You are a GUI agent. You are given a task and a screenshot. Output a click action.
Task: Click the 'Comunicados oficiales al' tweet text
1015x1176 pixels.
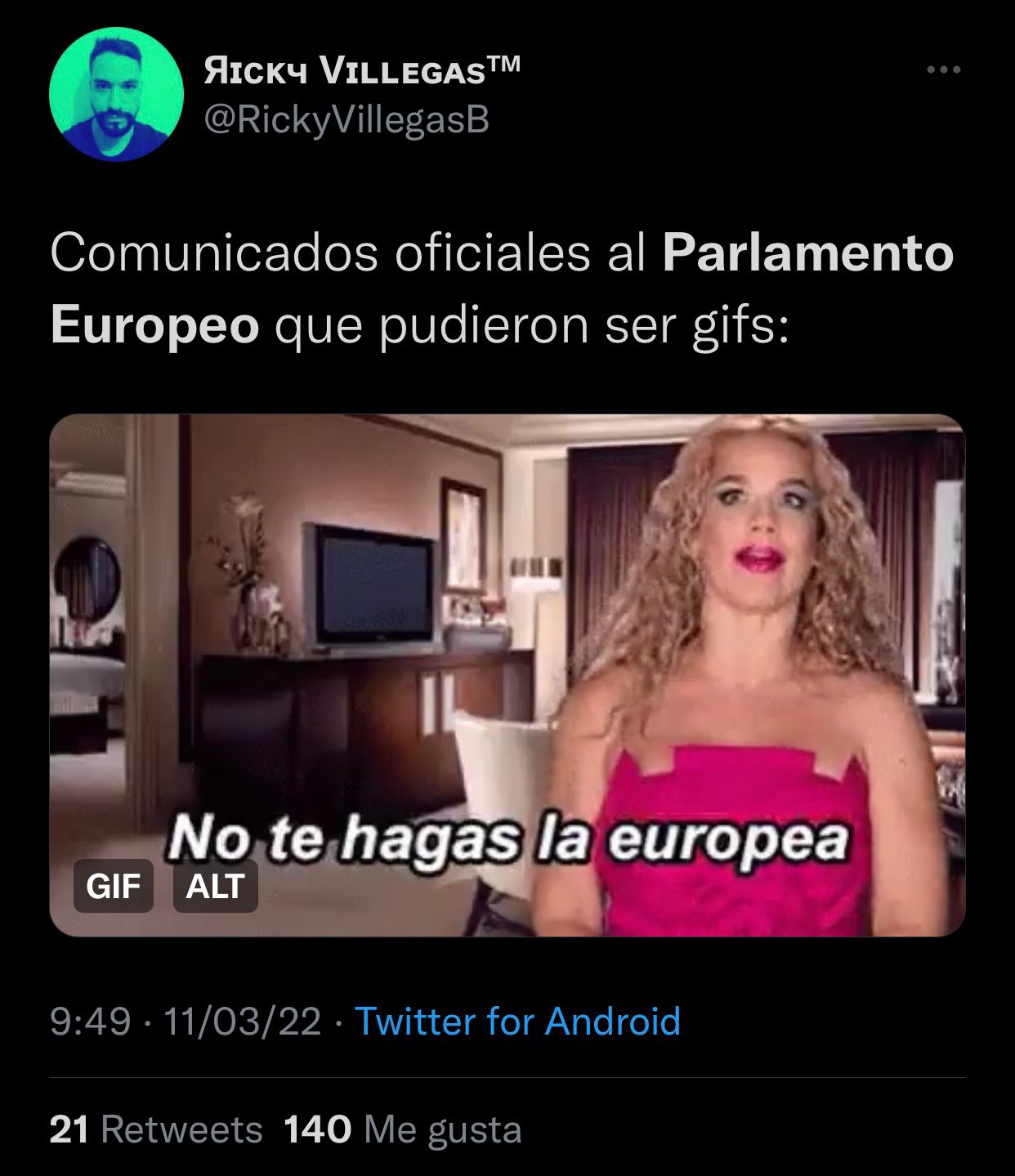pyautogui.click(x=348, y=253)
